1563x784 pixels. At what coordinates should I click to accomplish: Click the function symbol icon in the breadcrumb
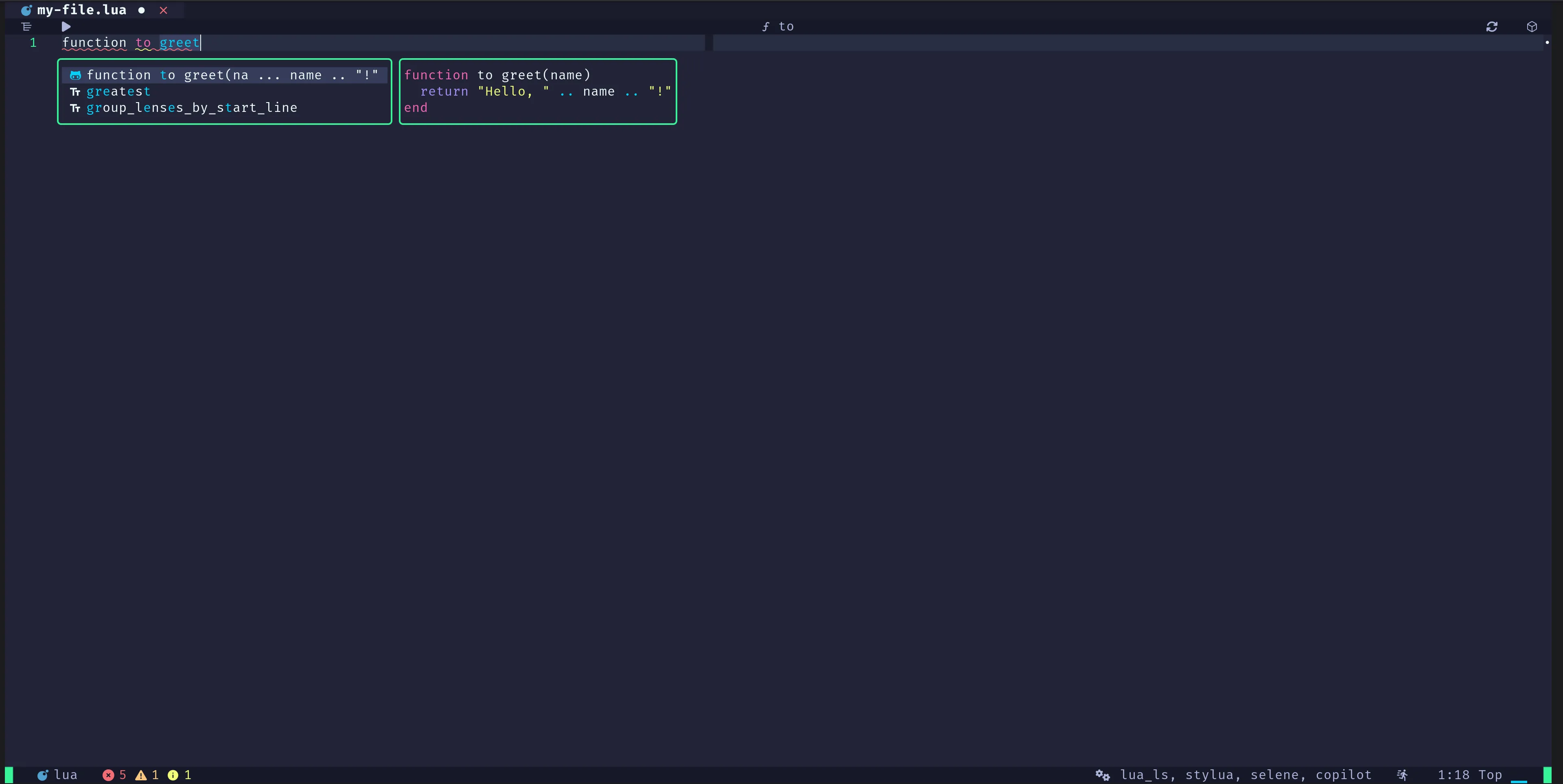pyautogui.click(x=766, y=27)
